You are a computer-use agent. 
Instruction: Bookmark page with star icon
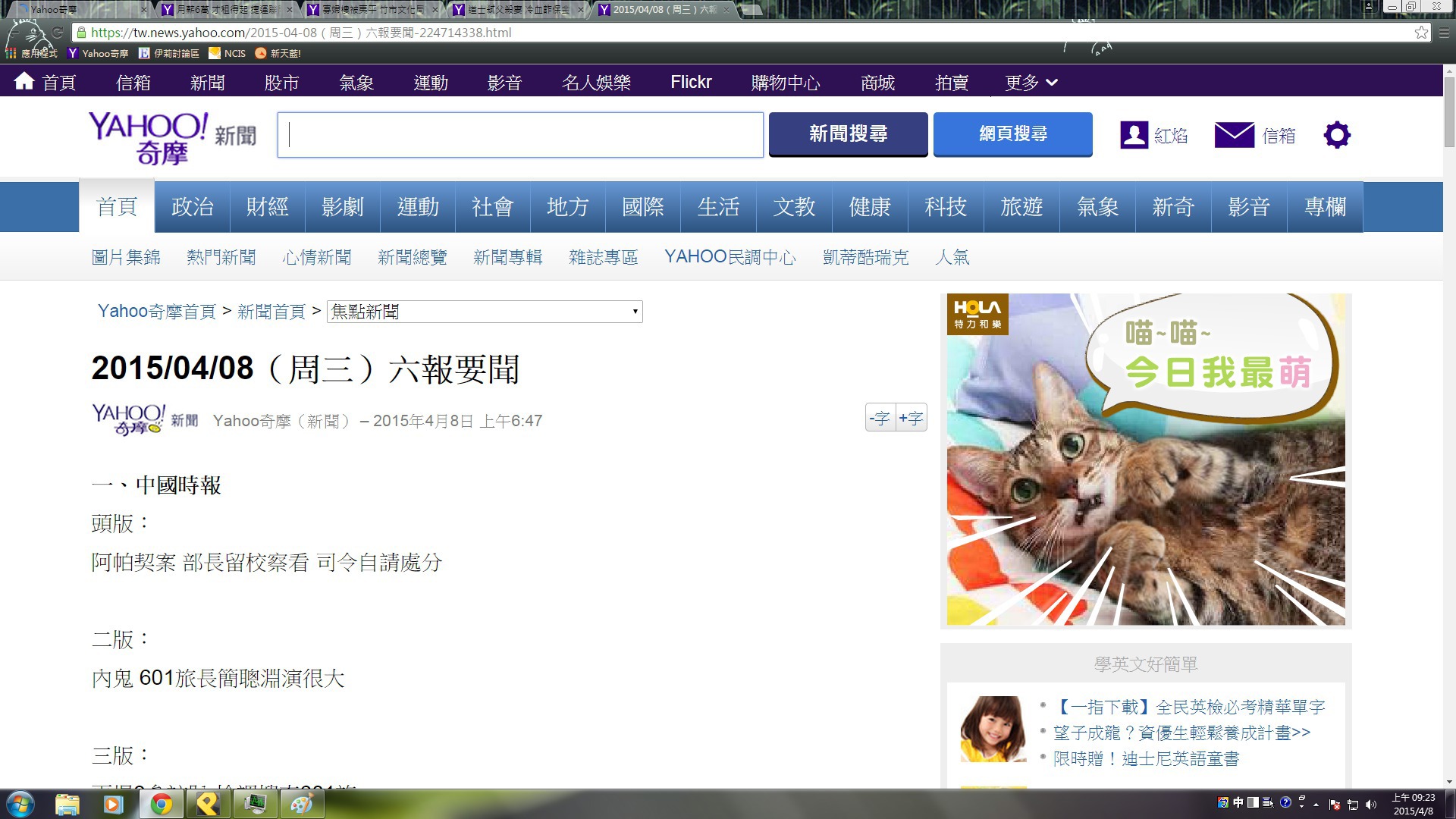[x=1421, y=33]
